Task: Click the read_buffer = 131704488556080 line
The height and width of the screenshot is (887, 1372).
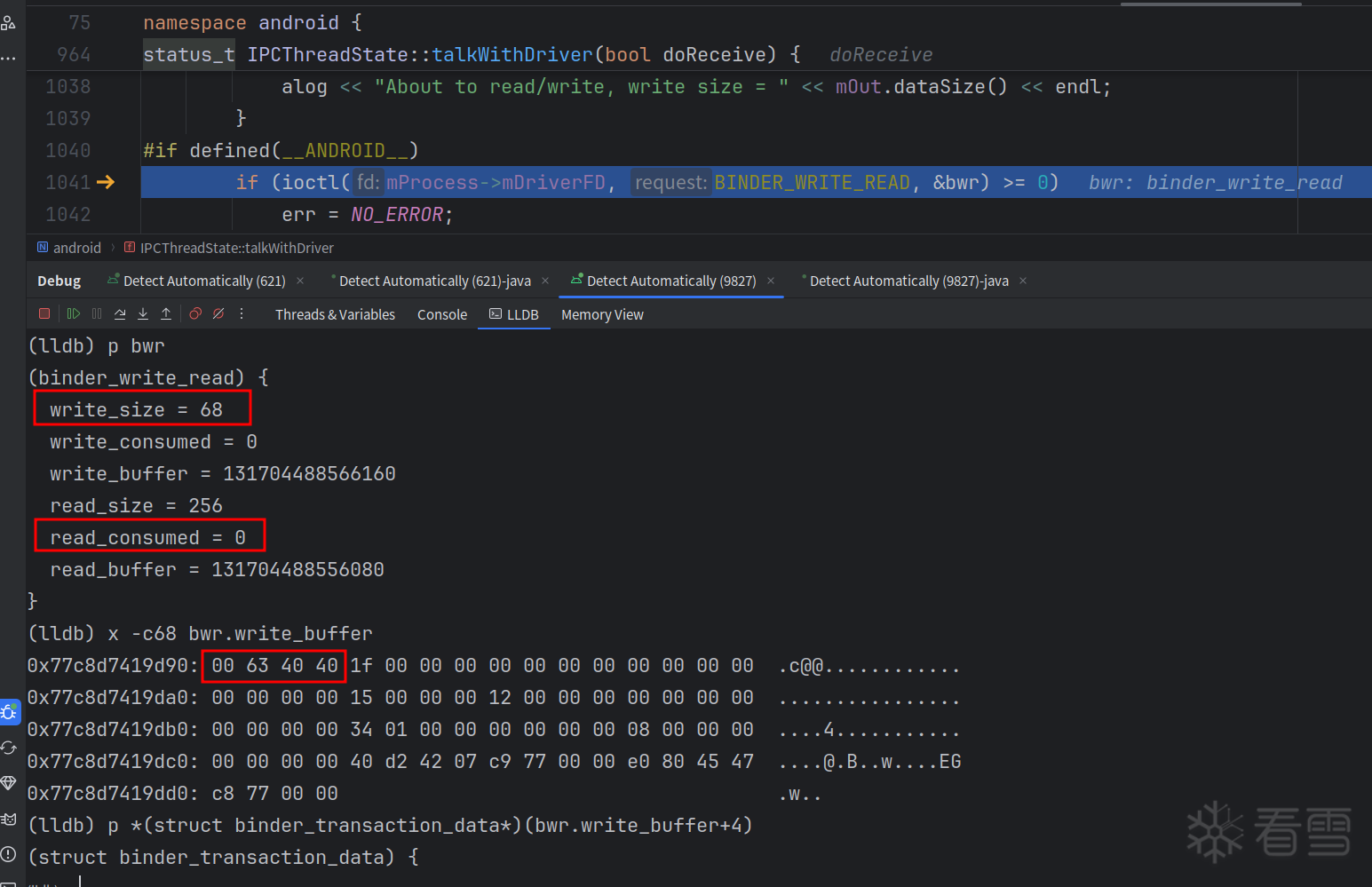Action: pyautogui.click(x=217, y=569)
